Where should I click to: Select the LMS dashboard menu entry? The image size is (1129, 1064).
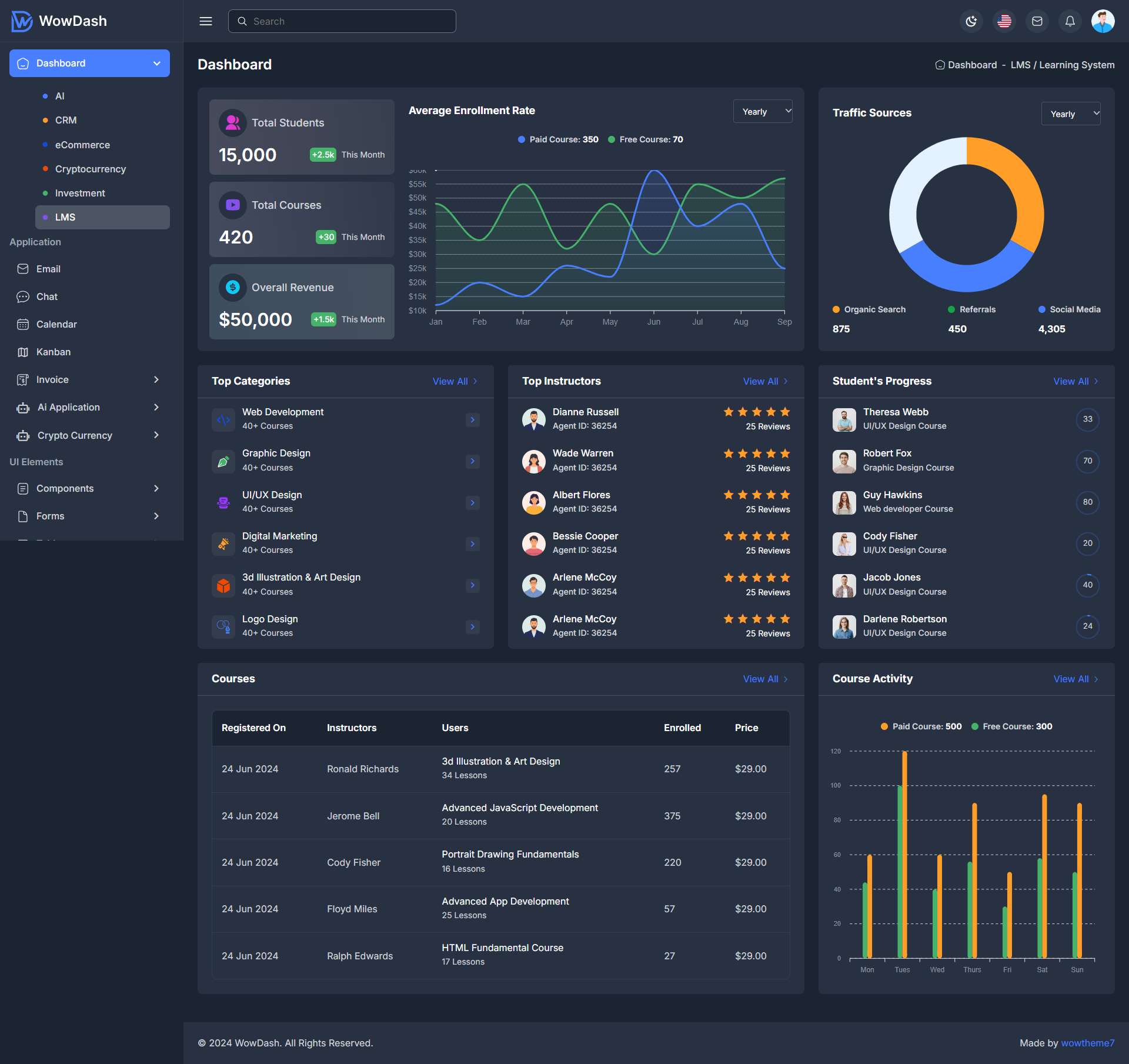pos(65,217)
